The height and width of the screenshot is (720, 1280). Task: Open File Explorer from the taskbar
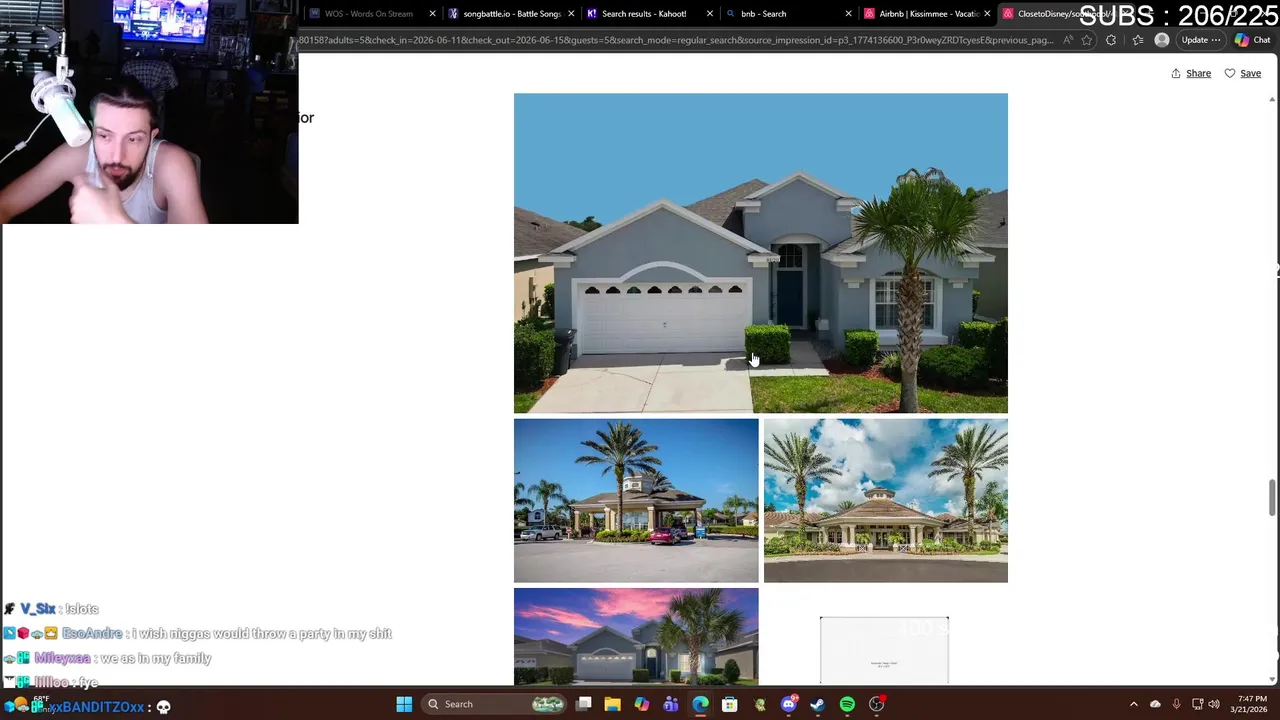tap(613, 704)
